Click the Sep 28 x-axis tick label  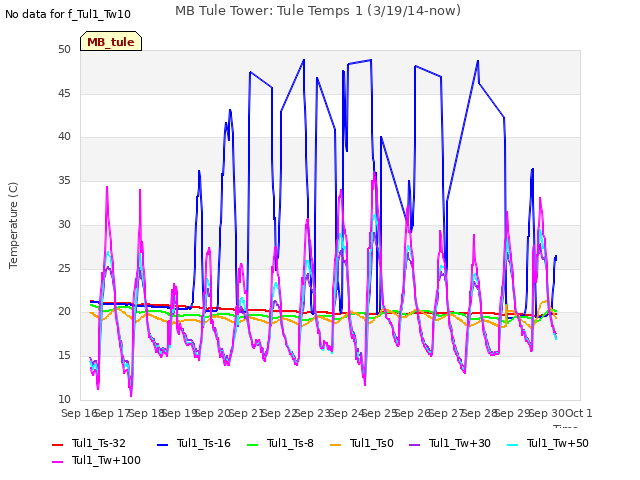click(x=480, y=413)
